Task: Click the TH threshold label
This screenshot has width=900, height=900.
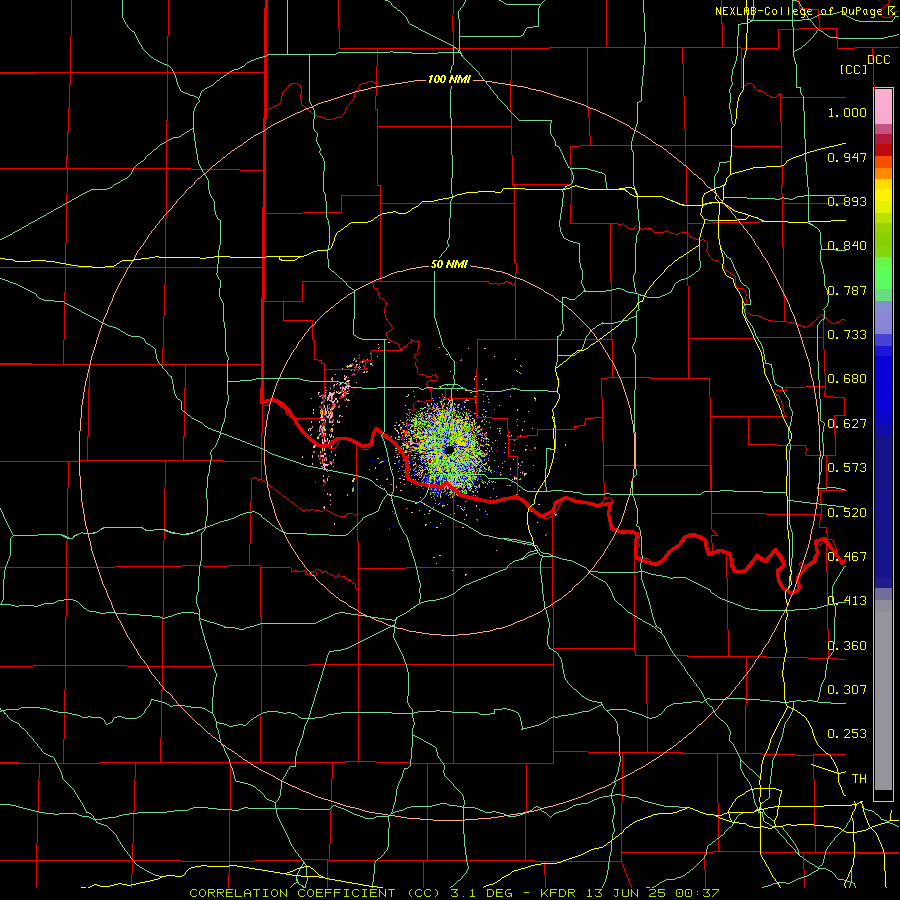Action: pos(859,779)
